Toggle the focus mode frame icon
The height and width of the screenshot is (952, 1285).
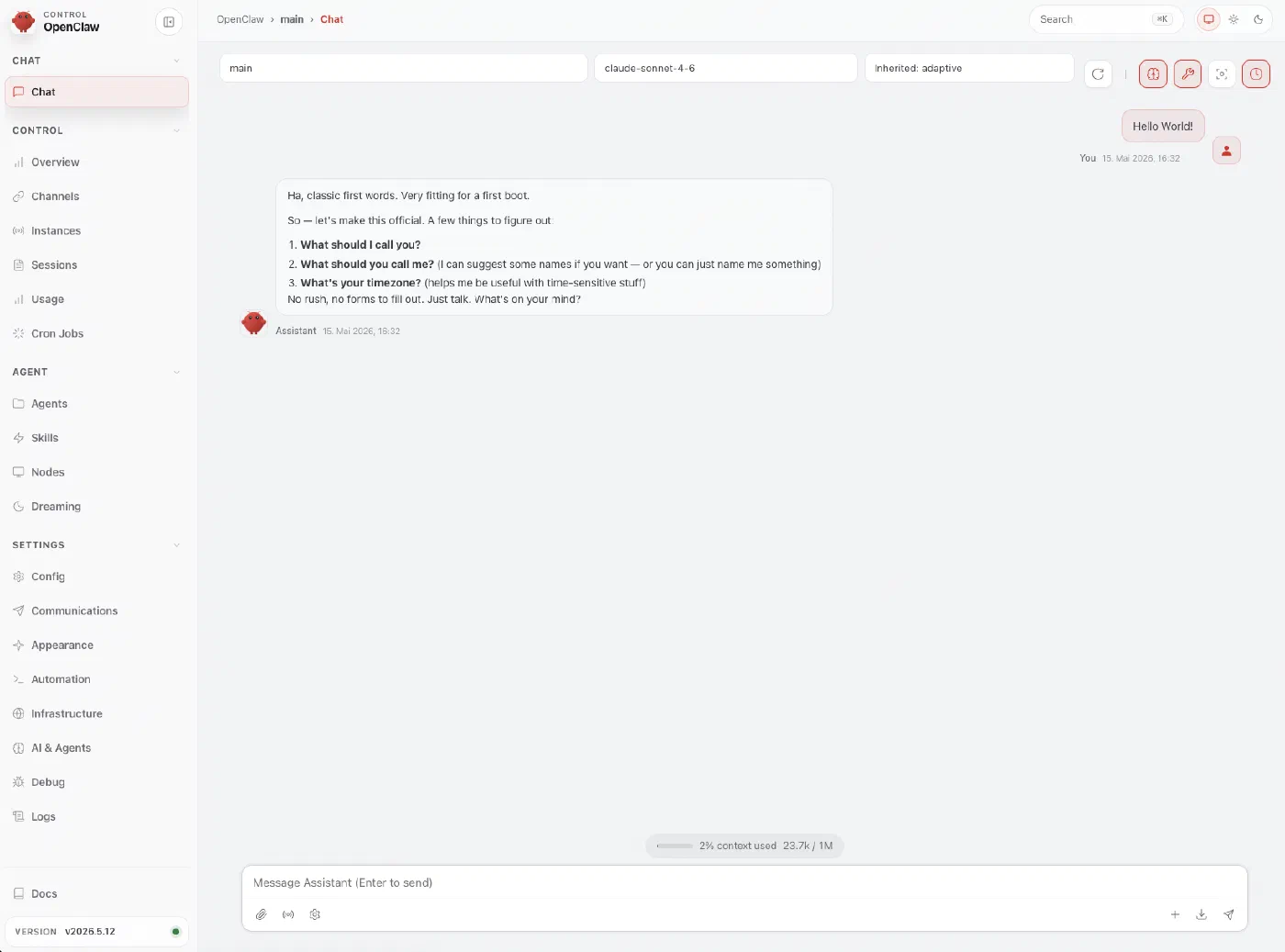pyautogui.click(x=1222, y=74)
